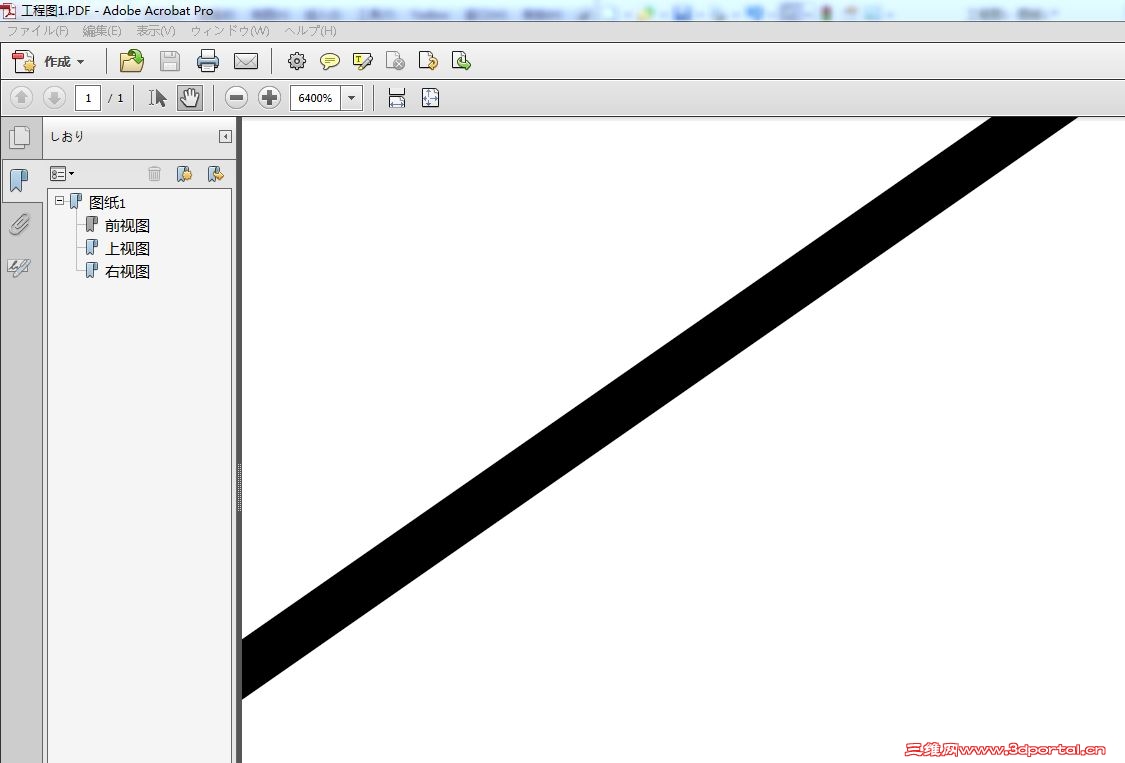
Task: Select the 上视图 bookmark
Action: coord(127,249)
